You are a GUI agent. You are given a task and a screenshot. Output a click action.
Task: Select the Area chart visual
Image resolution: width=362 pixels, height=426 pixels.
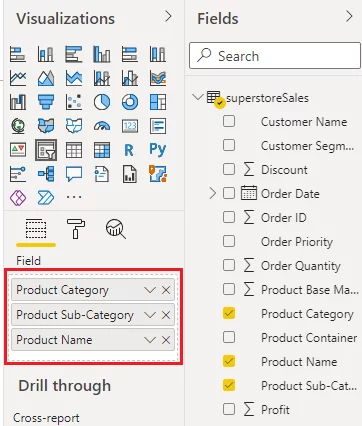[46, 78]
